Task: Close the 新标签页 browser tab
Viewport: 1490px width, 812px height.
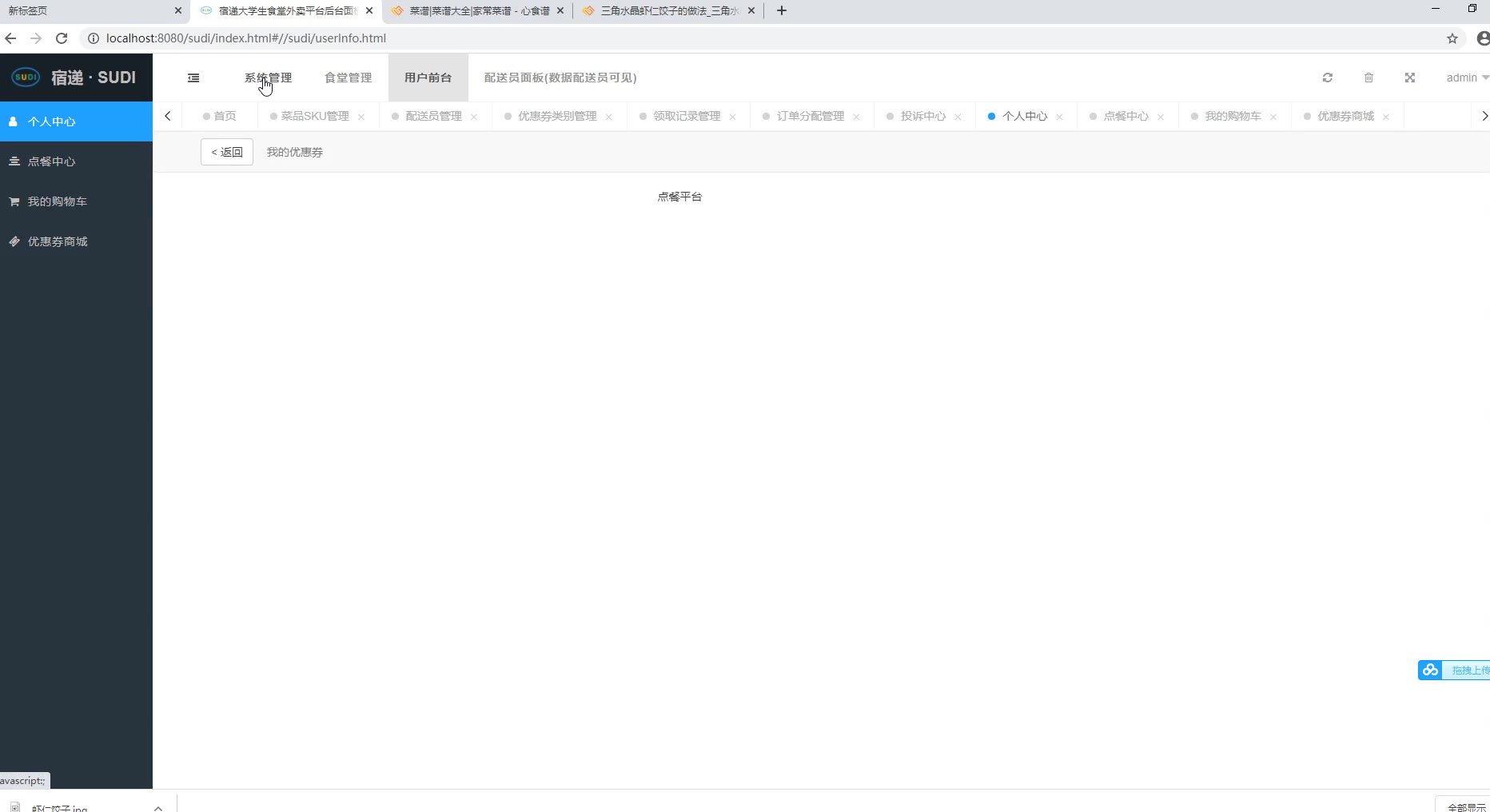Action: [178, 10]
